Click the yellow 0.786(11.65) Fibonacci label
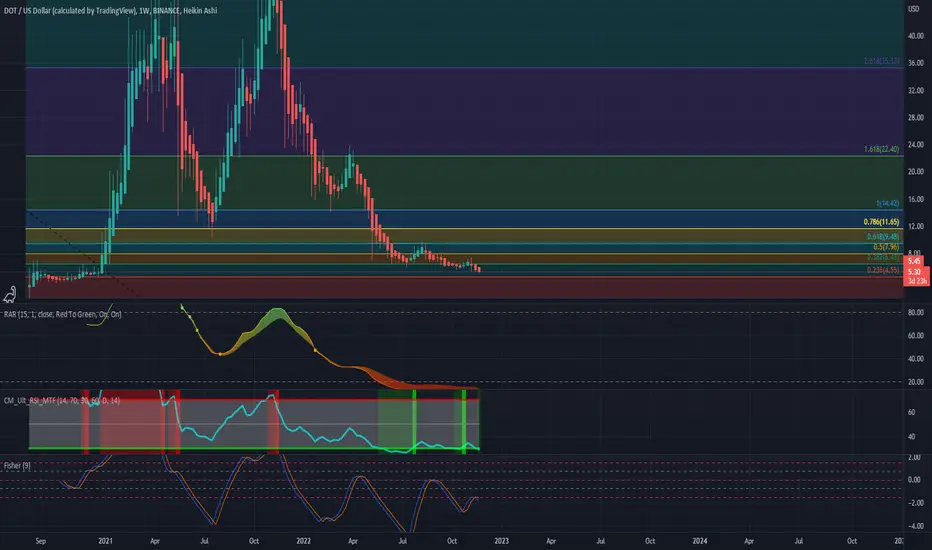 coord(881,222)
